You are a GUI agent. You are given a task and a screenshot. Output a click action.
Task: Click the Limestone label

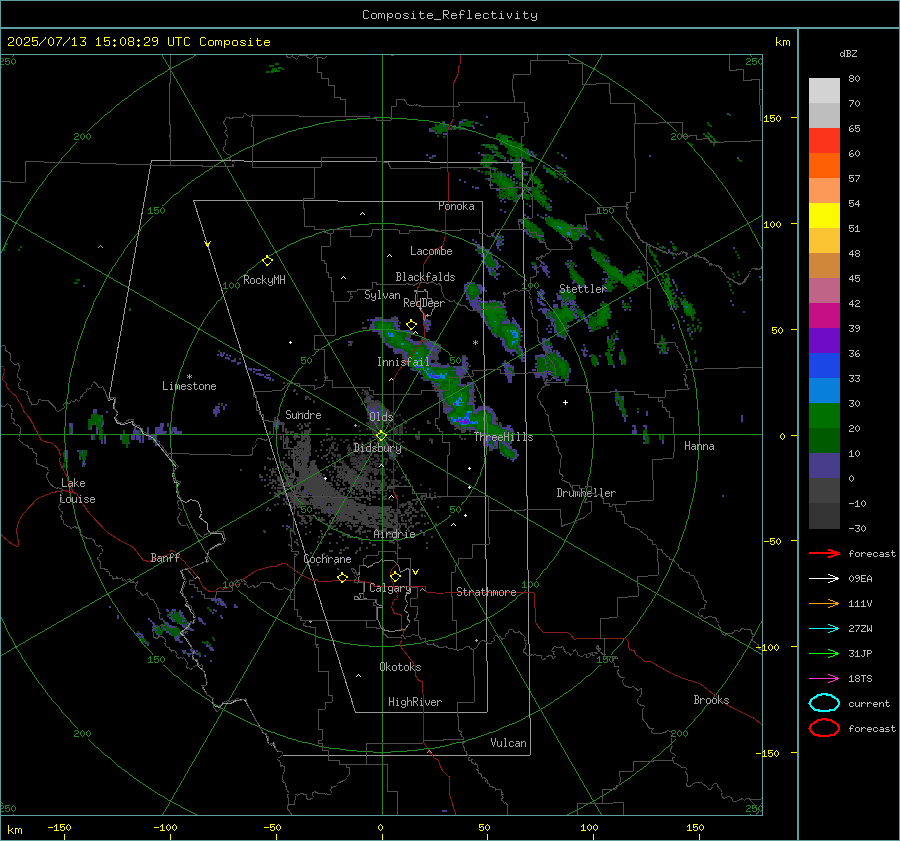(x=189, y=386)
